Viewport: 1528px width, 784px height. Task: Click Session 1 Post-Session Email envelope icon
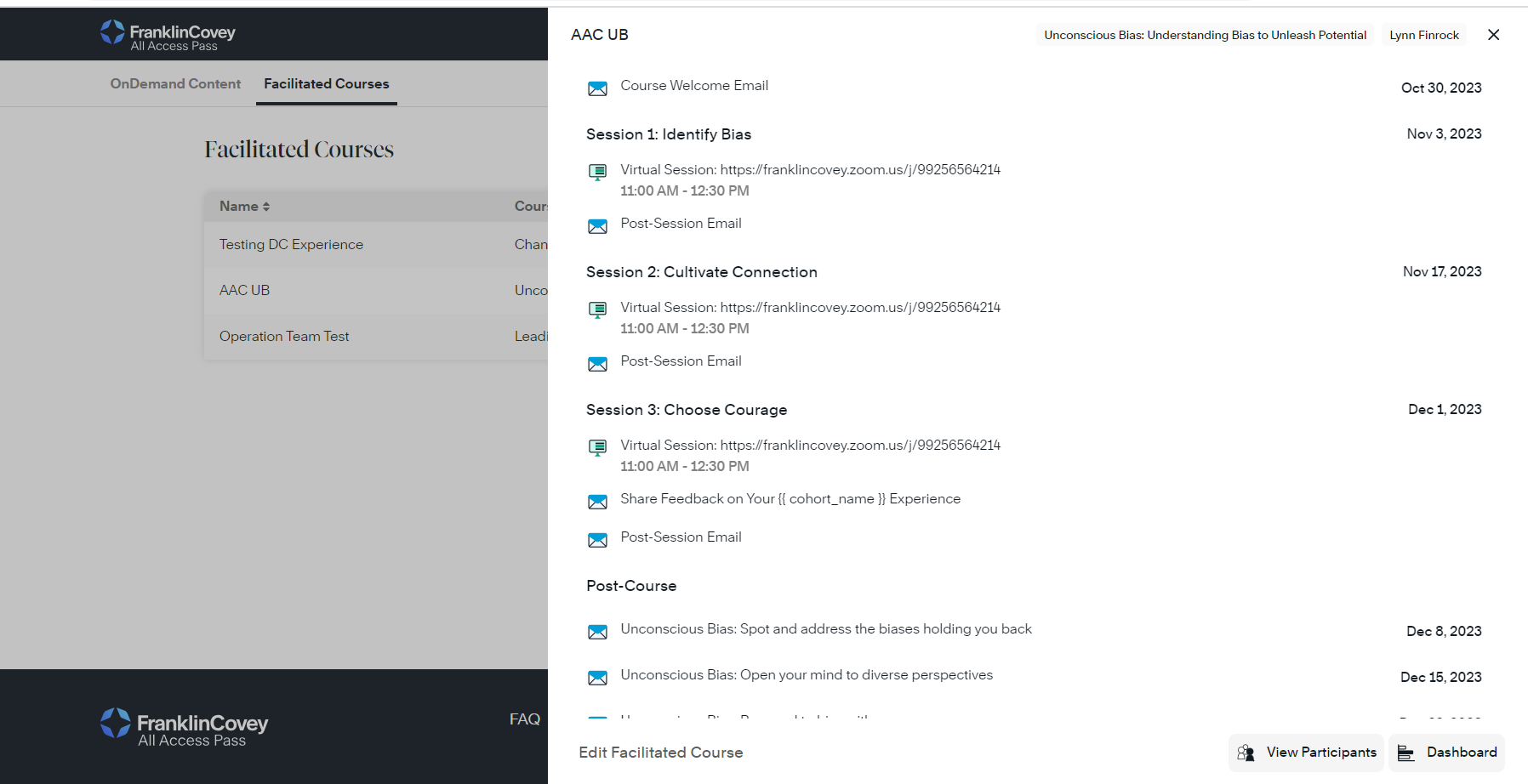(x=597, y=226)
